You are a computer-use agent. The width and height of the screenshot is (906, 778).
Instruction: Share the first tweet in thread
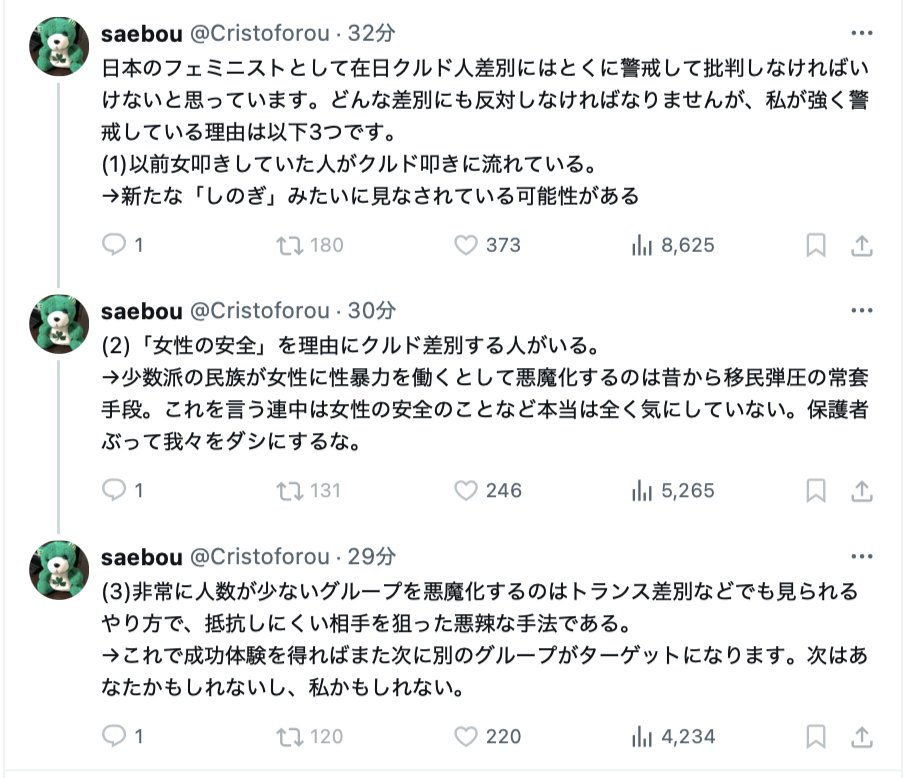[862, 245]
